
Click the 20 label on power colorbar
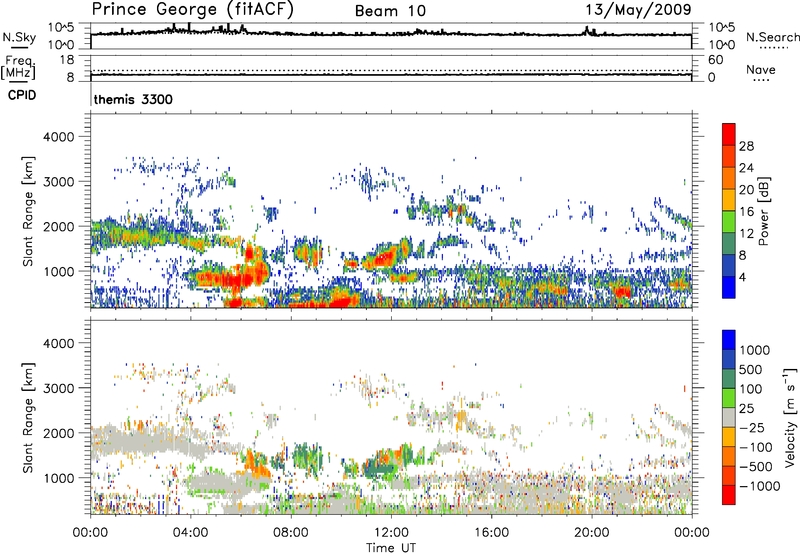(746, 190)
